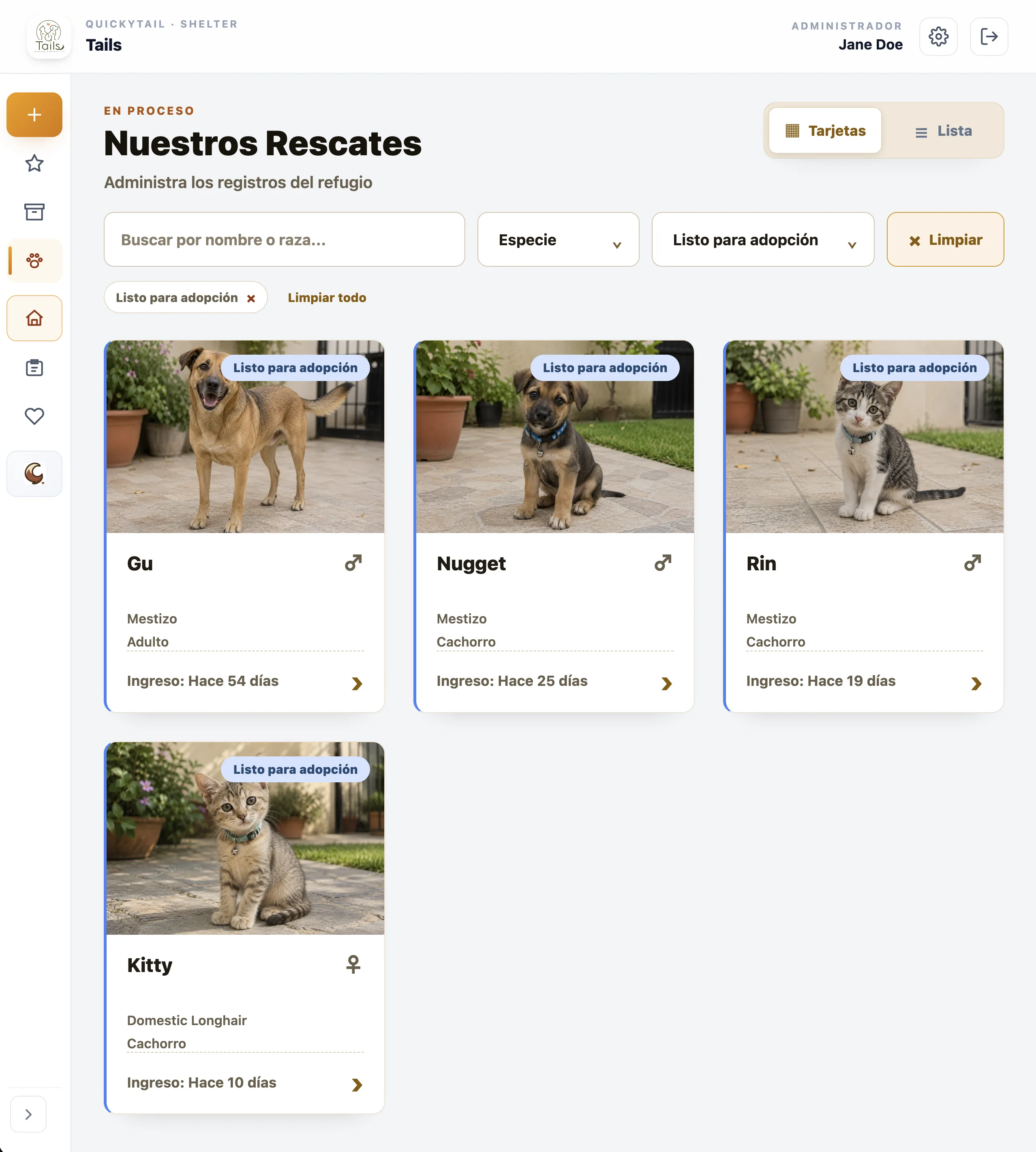Open Kitty's photo thumbnail
Image resolution: width=1036 pixels, height=1152 pixels.
coord(245,838)
